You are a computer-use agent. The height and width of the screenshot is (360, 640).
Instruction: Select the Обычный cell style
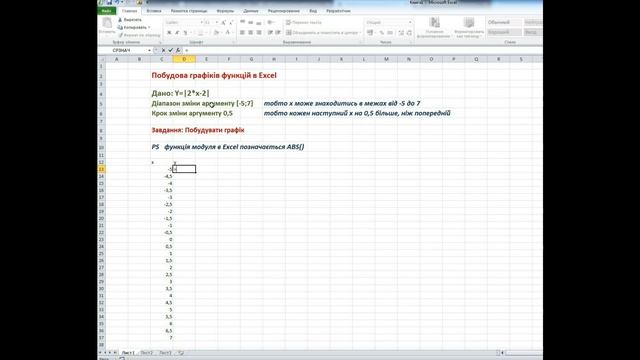pos(504,22)
